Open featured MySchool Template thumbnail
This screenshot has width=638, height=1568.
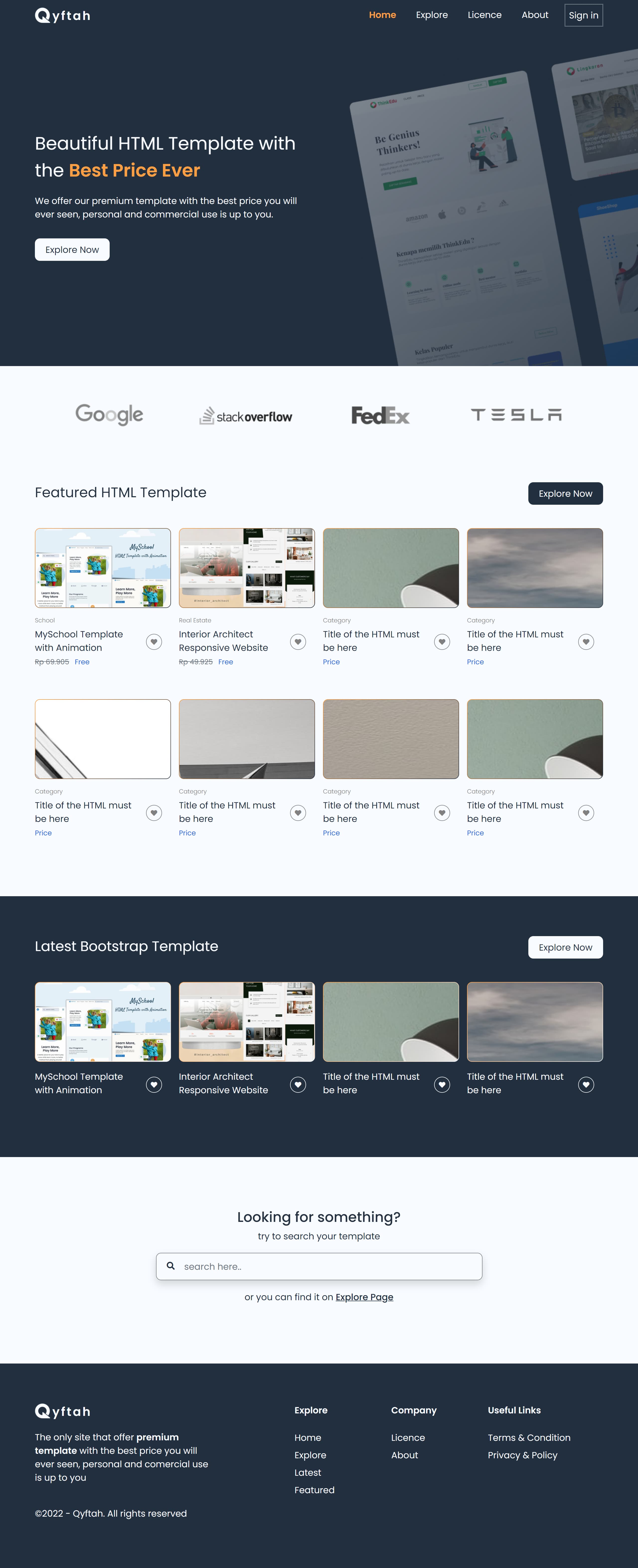point(103,568)
